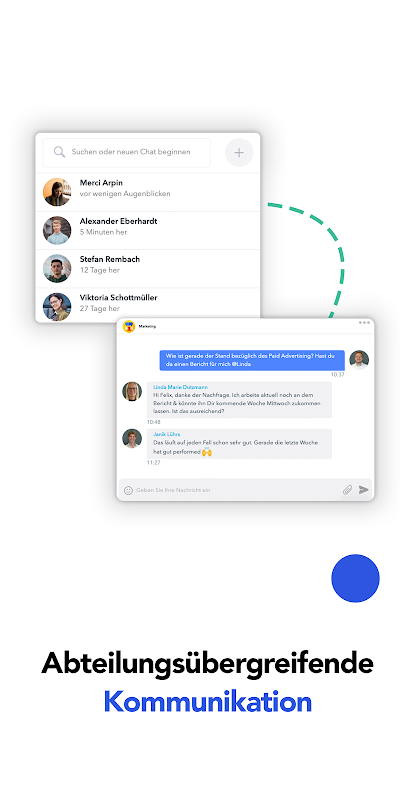Click the large blue circle
This screenshot has width=400, height=800.
(x=356, y=578)
